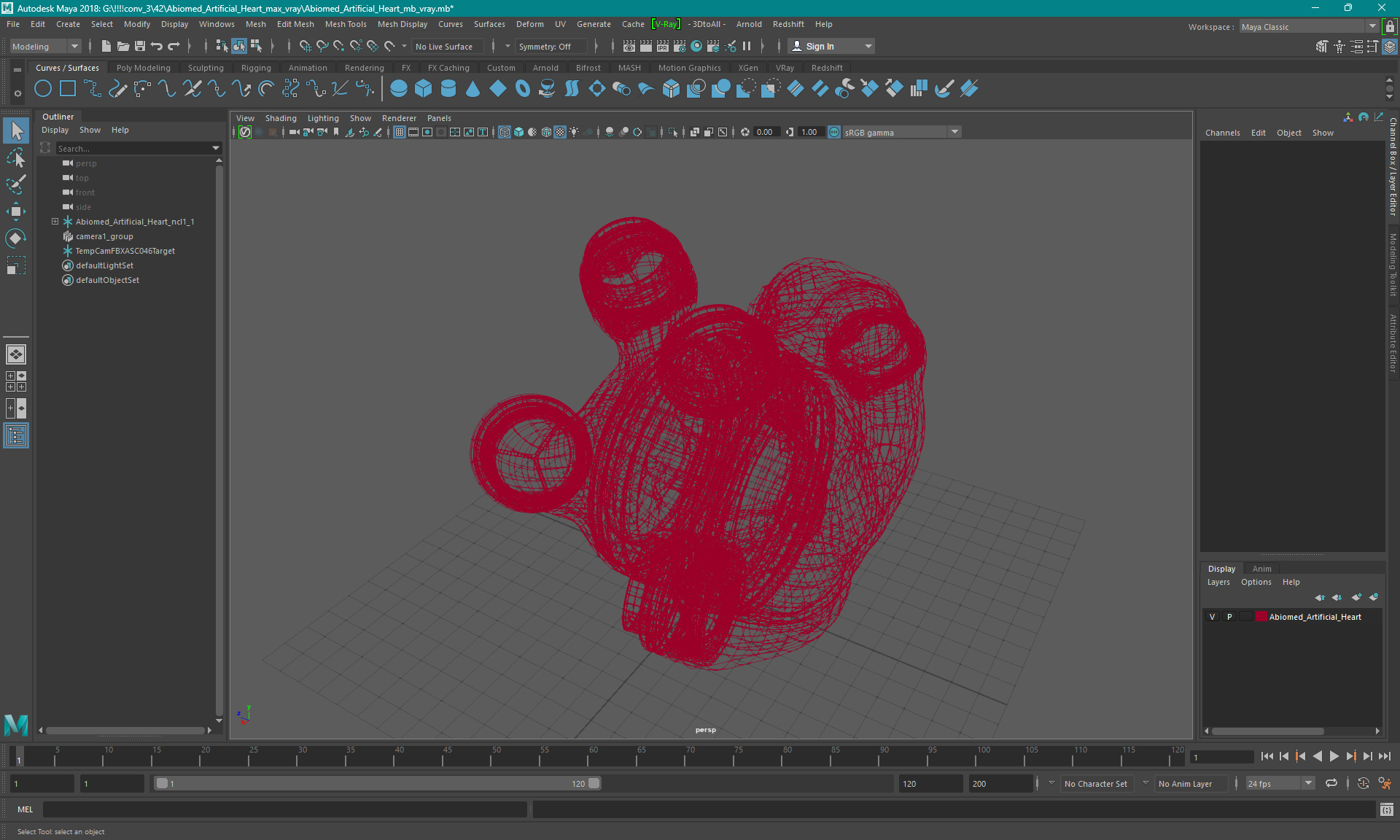Click the Display tab in channel box
Screen dimensions: 1400x840
[1222, 568]
